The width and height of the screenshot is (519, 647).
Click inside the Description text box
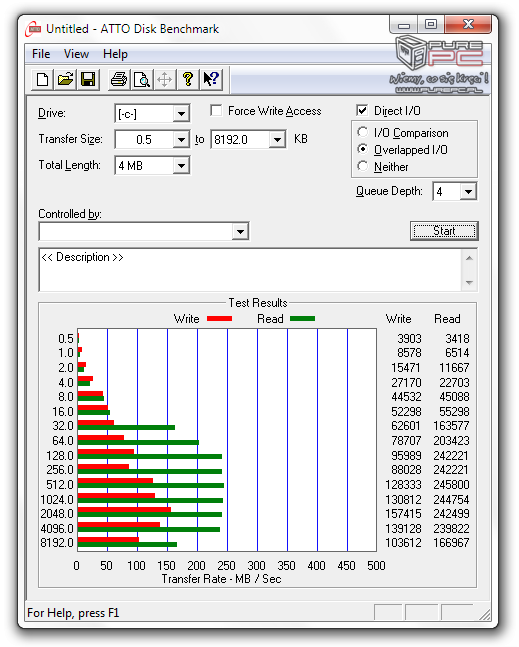point(250,270)
